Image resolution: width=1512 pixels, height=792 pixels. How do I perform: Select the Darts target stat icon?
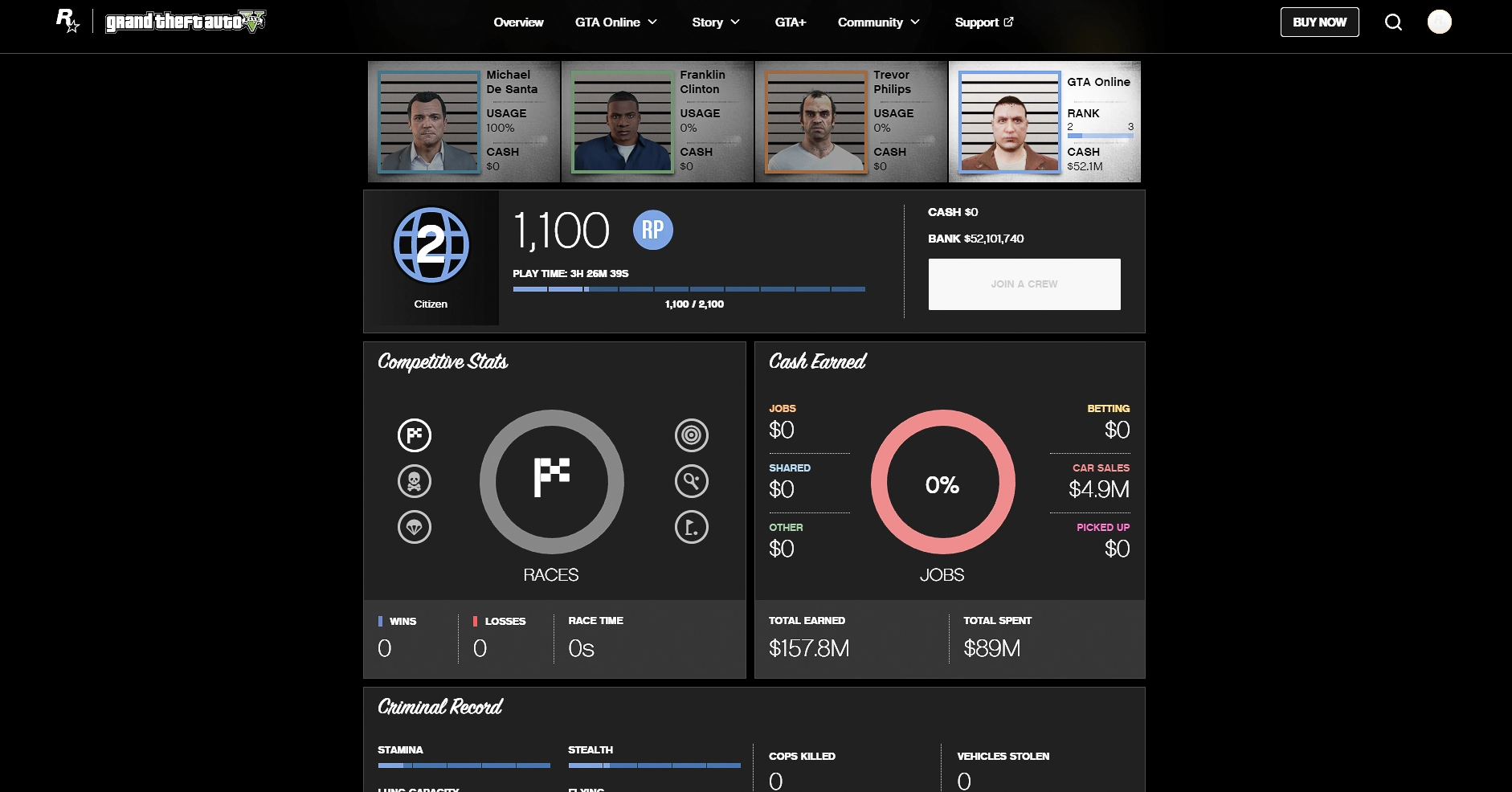tap(692, 435)
